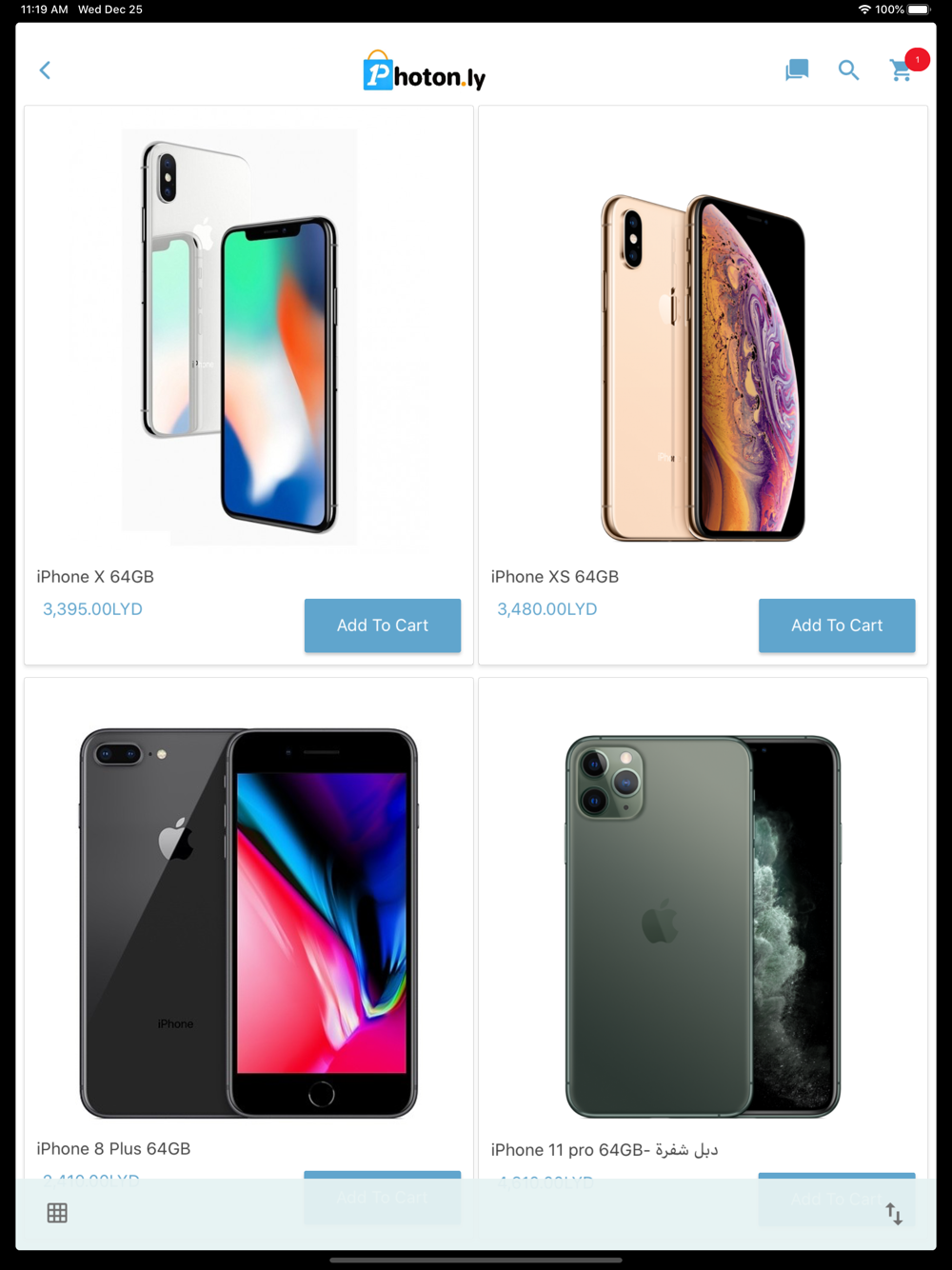Add iPhone XS 64GB to cart

pos(837,625)
